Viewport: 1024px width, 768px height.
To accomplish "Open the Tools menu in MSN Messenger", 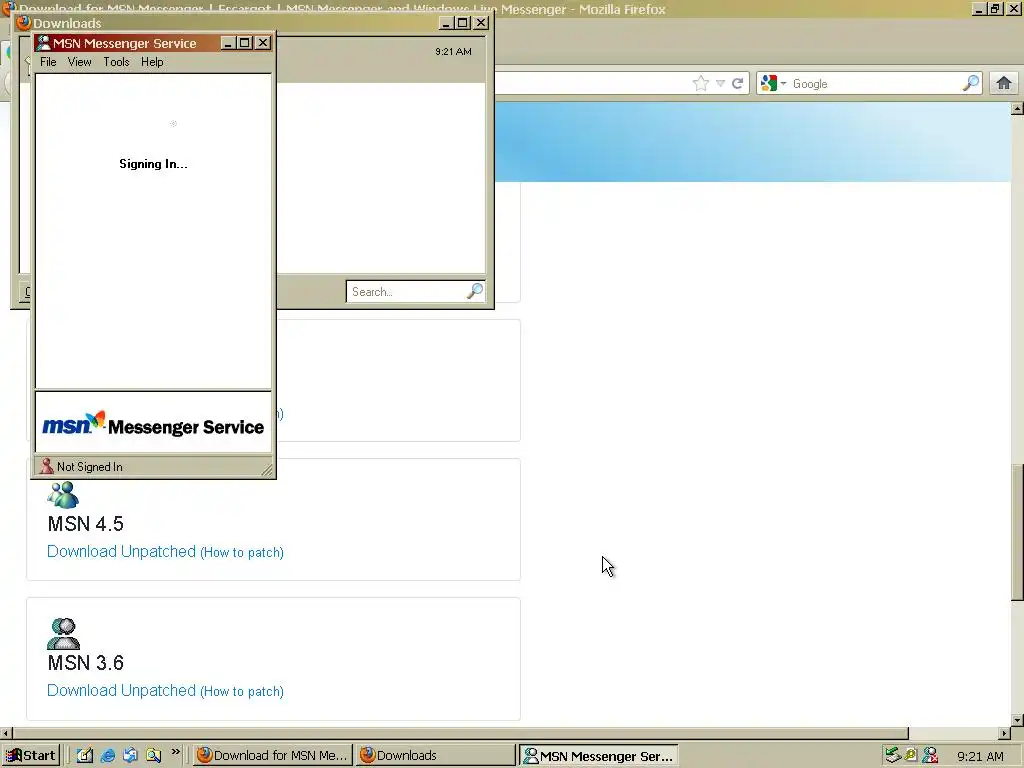I will coord(116,62).
